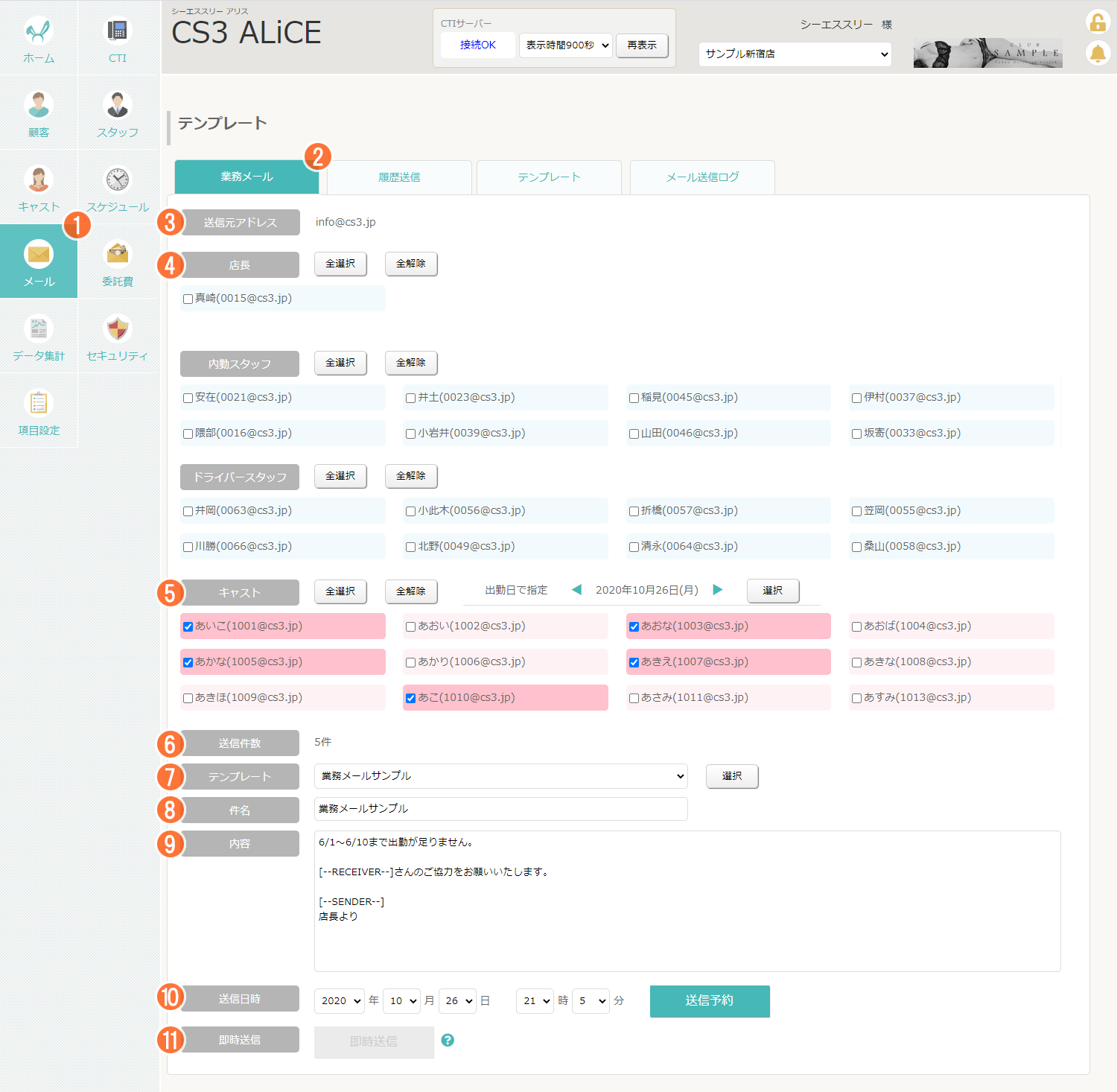Image resolution: width=1117 pixels, height=1092 pixels.
Task: Open the スケジュール clock icon
Action: pos(118,180)
